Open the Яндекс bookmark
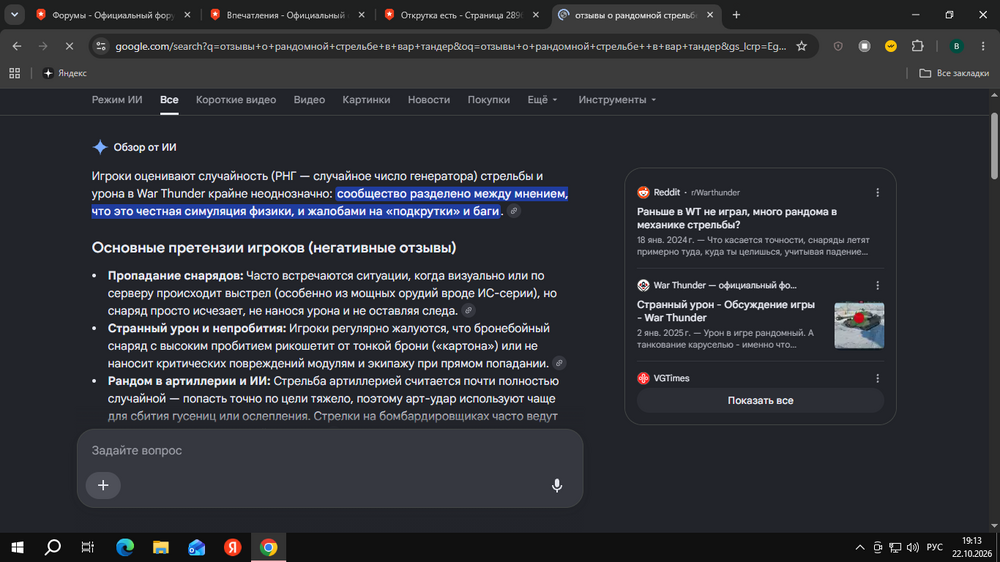Image resolution: width=1000 pixels, height=562 pixels. point(65,73)
